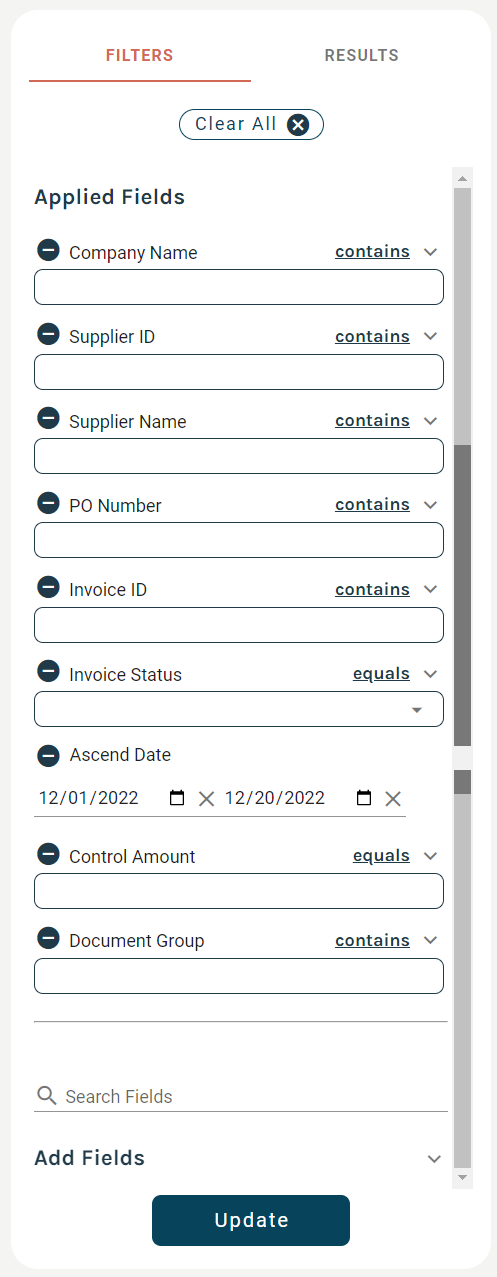Remove the Company Name filter field
Viewport: 497px width, 1277px height.
tap(48, 250)
